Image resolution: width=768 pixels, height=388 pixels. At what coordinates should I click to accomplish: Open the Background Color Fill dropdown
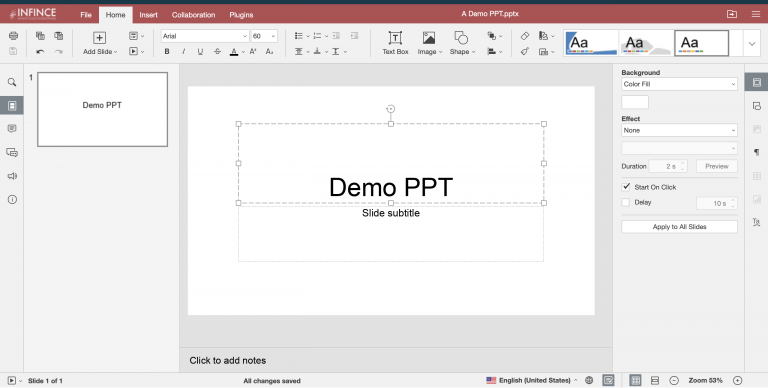tap(679, 84)
